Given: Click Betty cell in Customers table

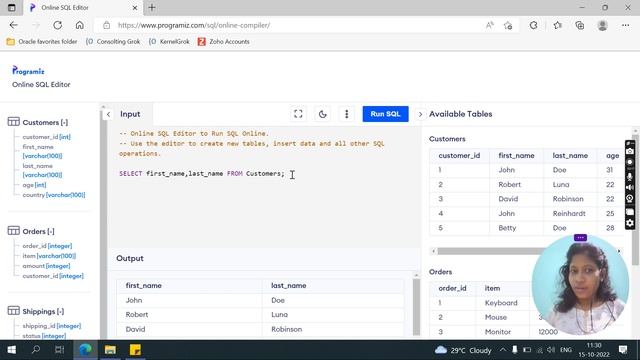Looking at the screenshot, I should coord(507,228).
